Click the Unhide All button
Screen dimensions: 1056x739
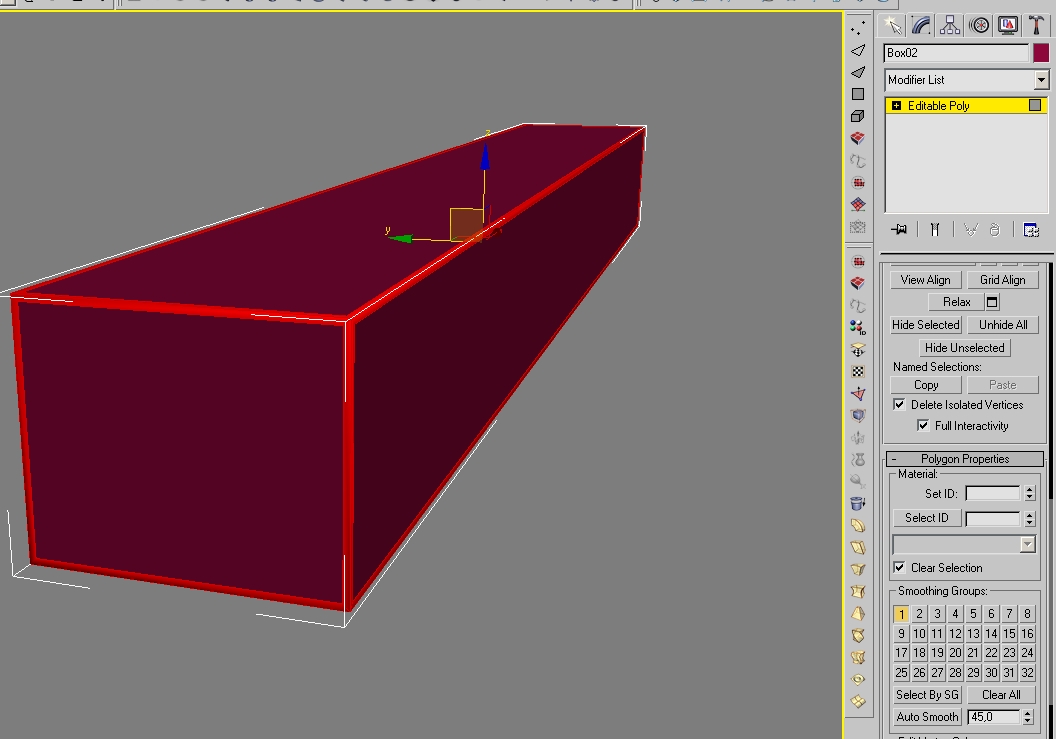1003,325
